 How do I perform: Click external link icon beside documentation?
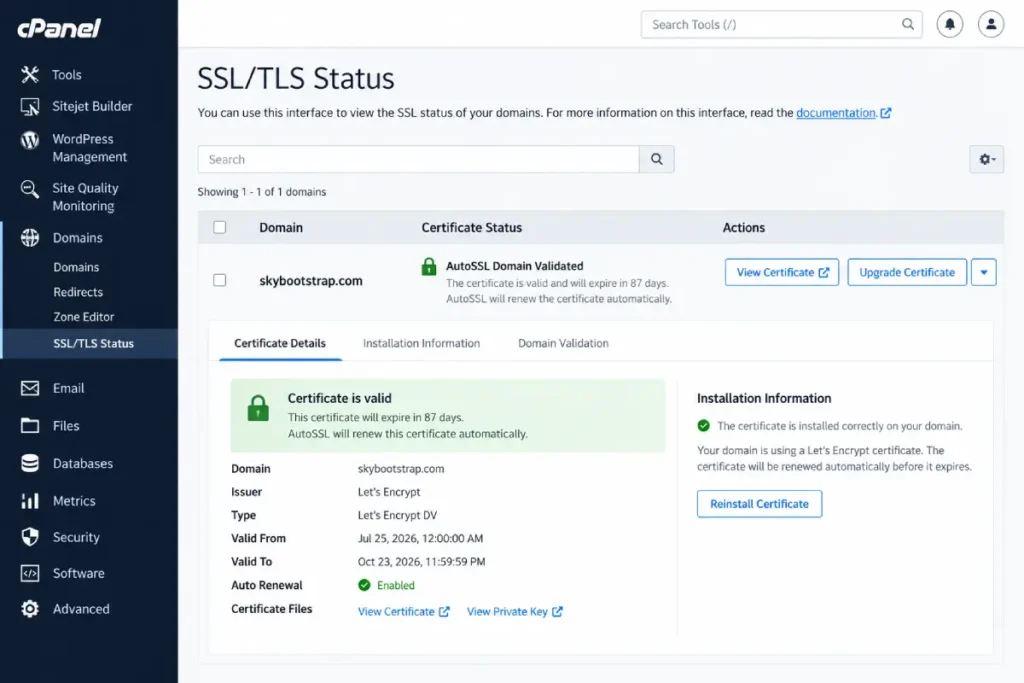point(886,113)
